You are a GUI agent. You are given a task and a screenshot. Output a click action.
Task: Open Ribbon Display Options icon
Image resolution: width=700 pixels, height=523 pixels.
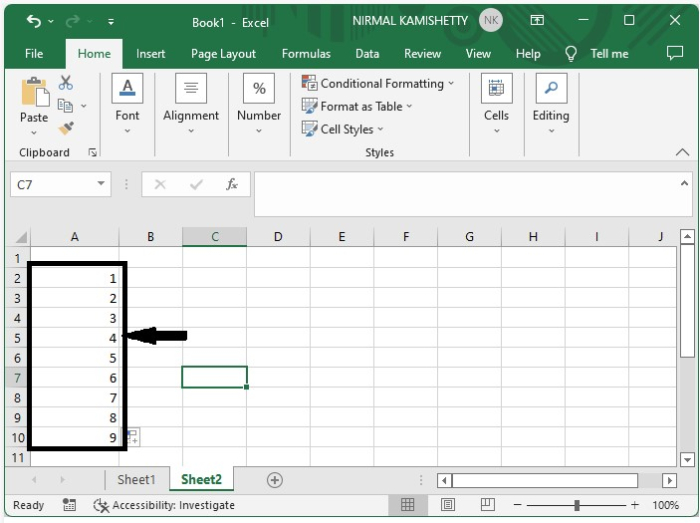point(537,20)
